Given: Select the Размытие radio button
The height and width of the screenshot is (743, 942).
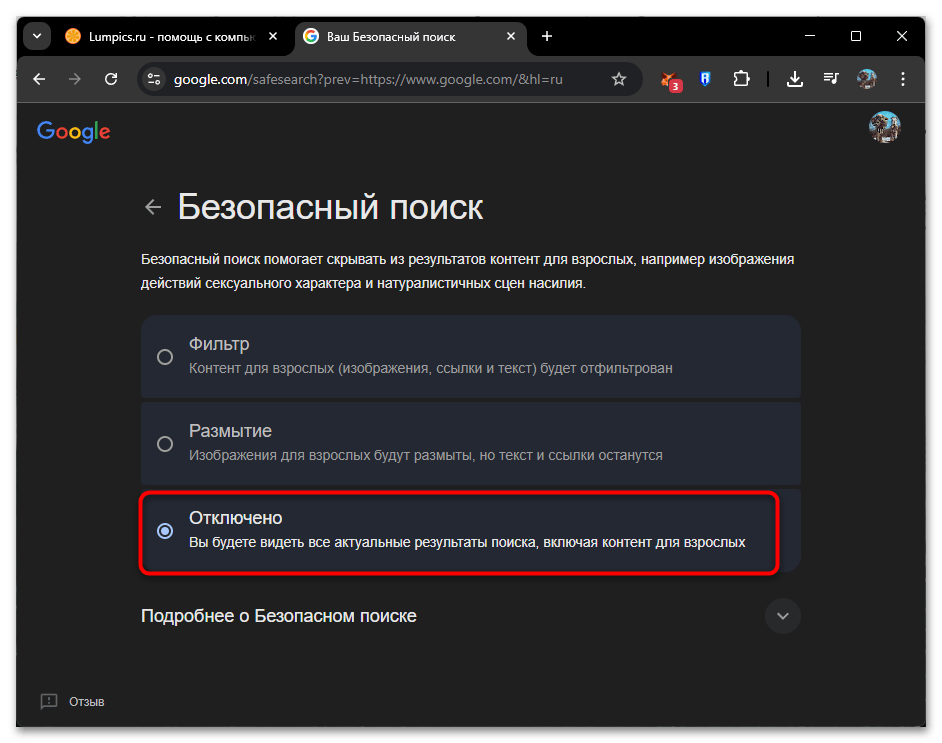Looking at the screenshot, I should coord(165,444).
